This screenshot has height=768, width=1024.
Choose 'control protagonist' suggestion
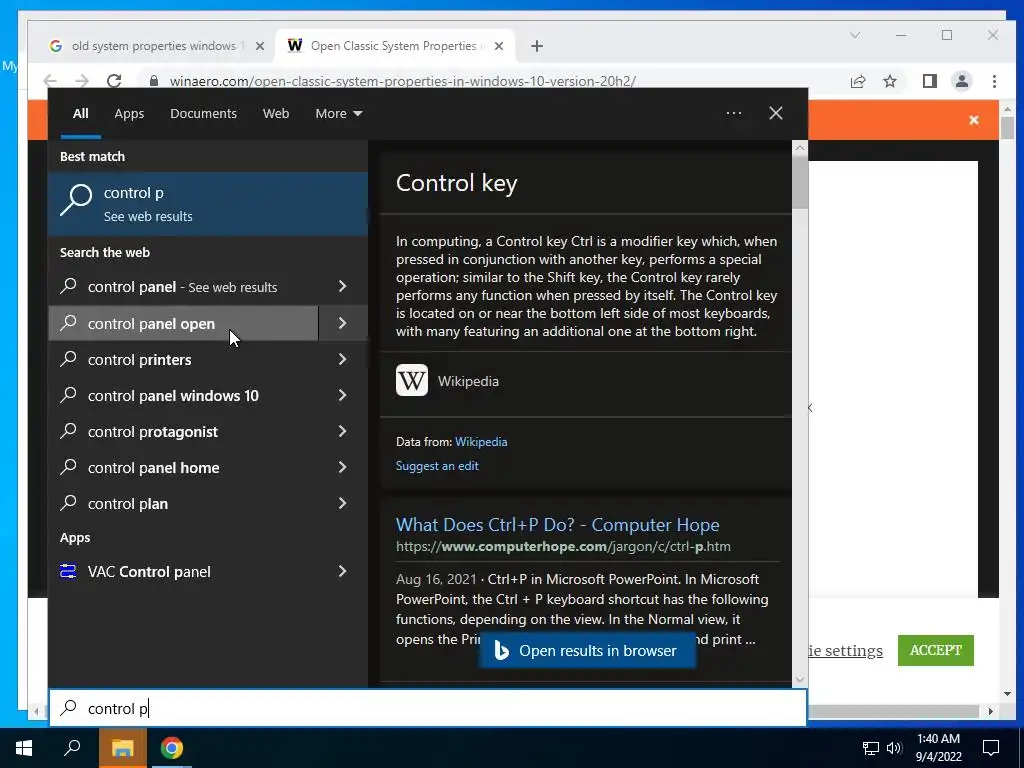coord(184,431)
